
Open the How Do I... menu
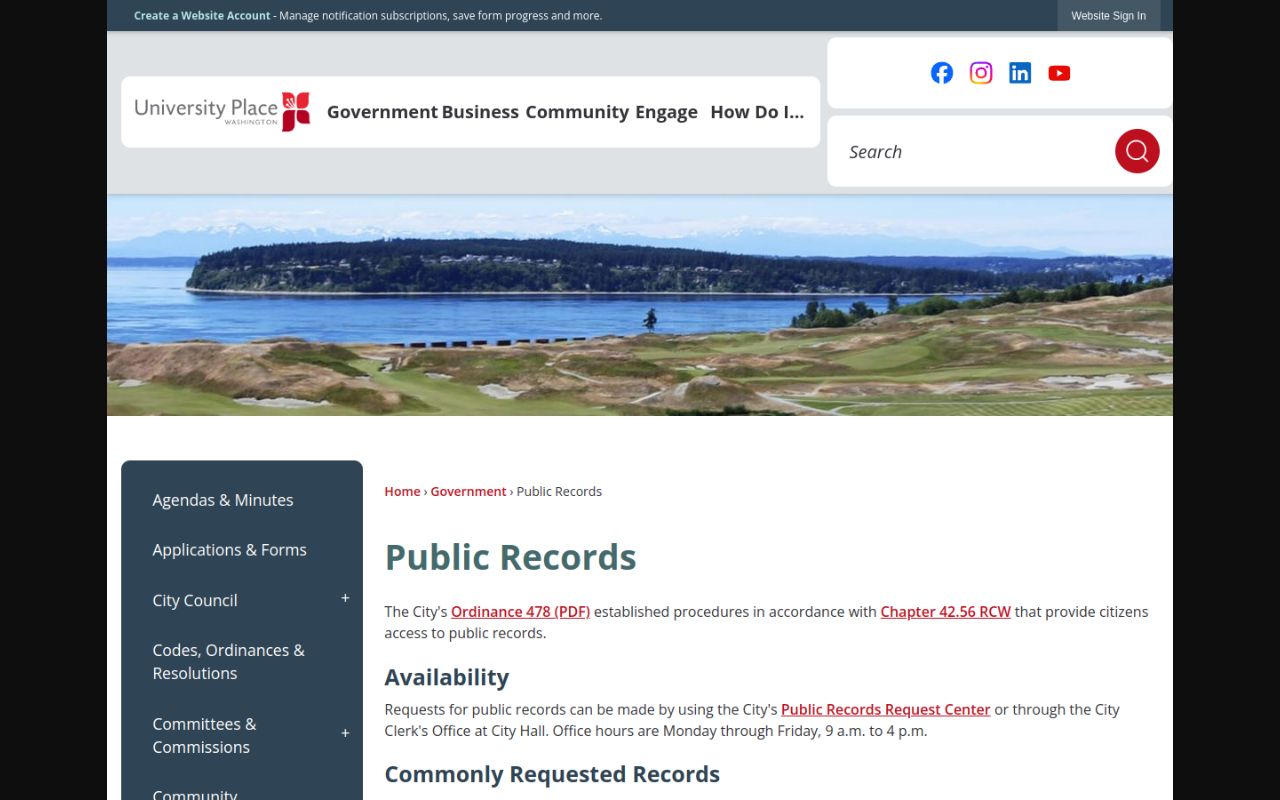click(x=757, y=112)
